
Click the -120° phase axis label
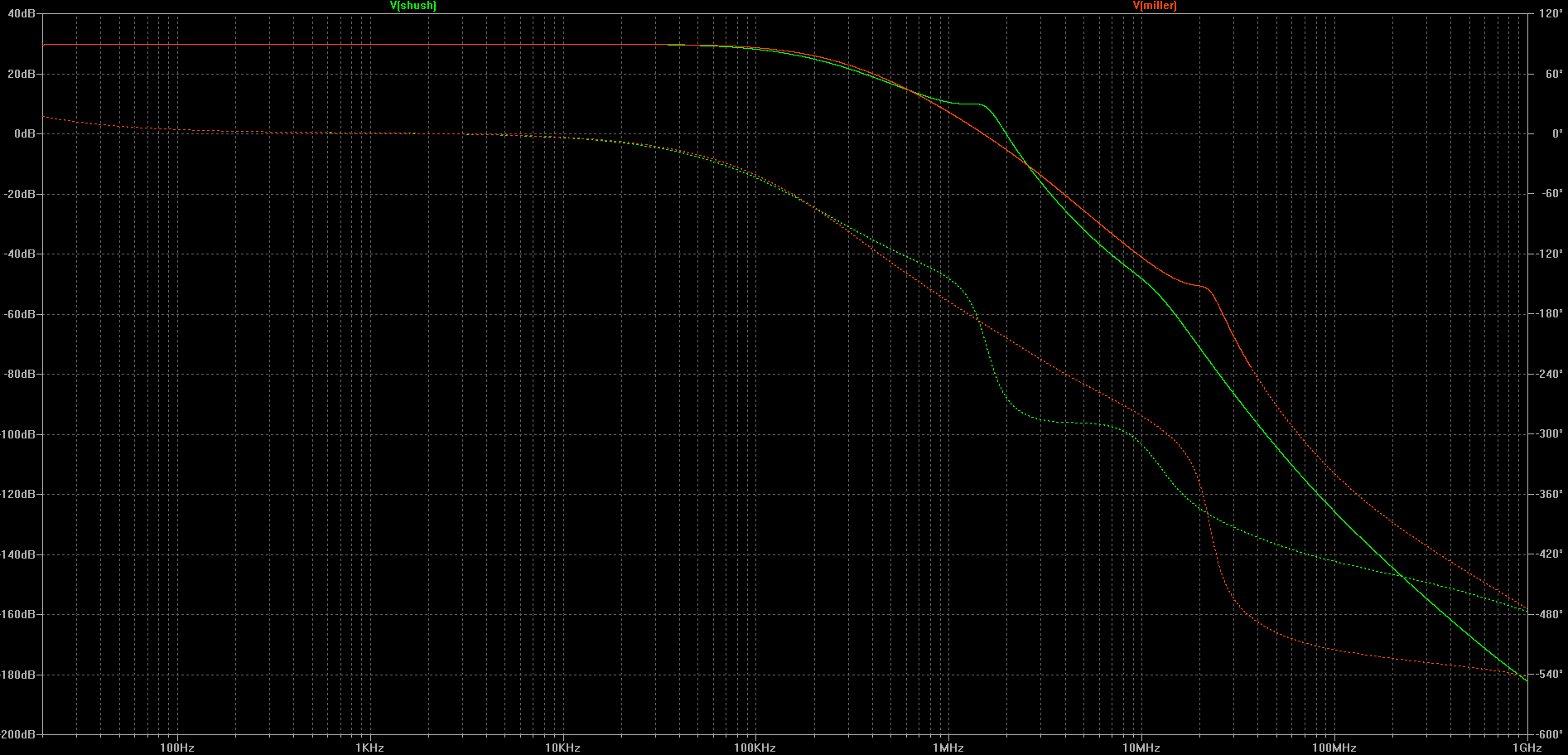coord(1549,254)
